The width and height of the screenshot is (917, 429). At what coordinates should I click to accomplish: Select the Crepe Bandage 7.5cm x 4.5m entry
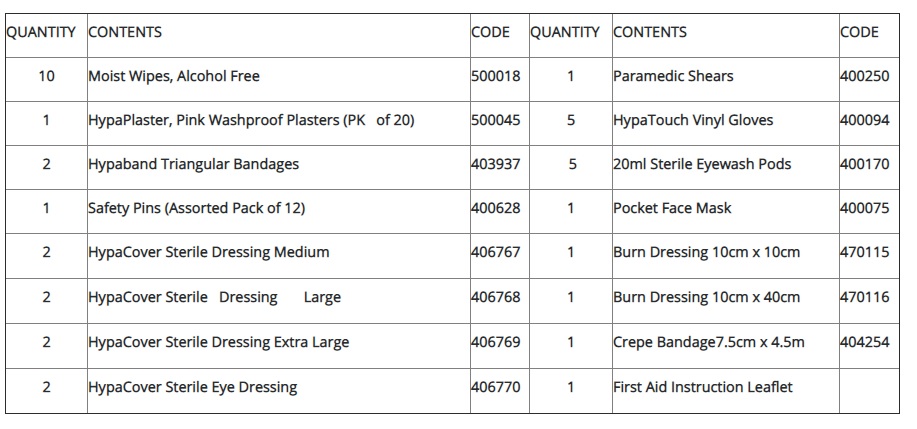click(x=709, y=342)
